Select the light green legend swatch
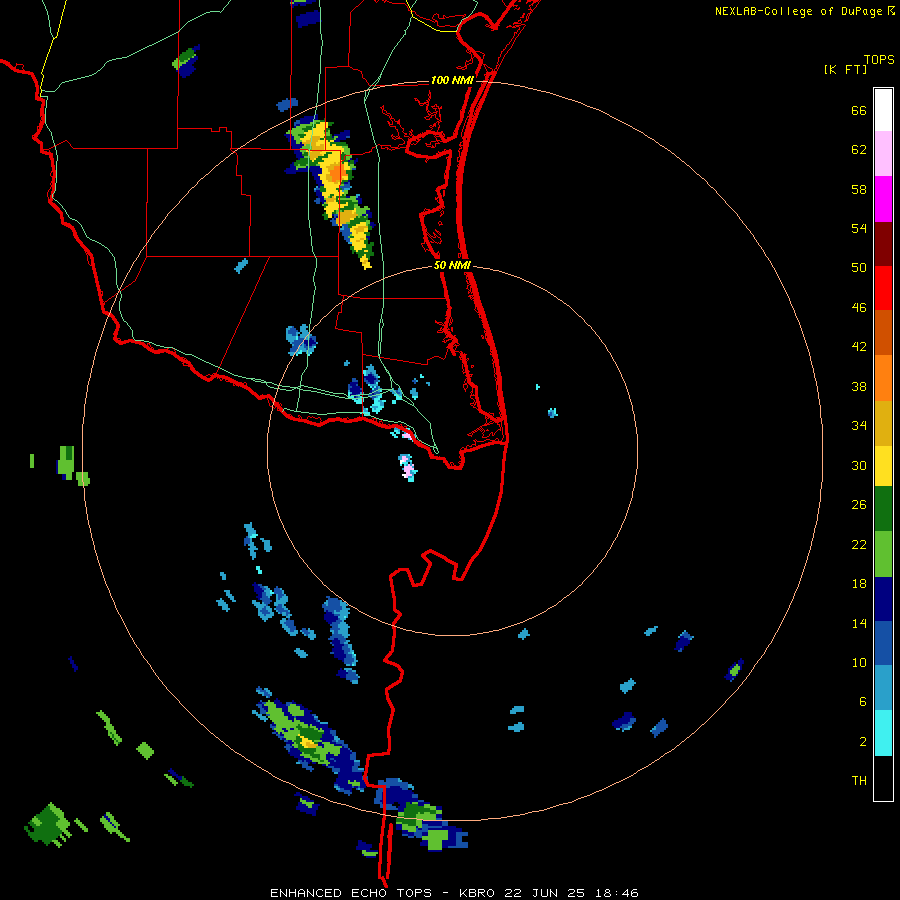Viewport: 900px width, 900px height. pos(883,554)
